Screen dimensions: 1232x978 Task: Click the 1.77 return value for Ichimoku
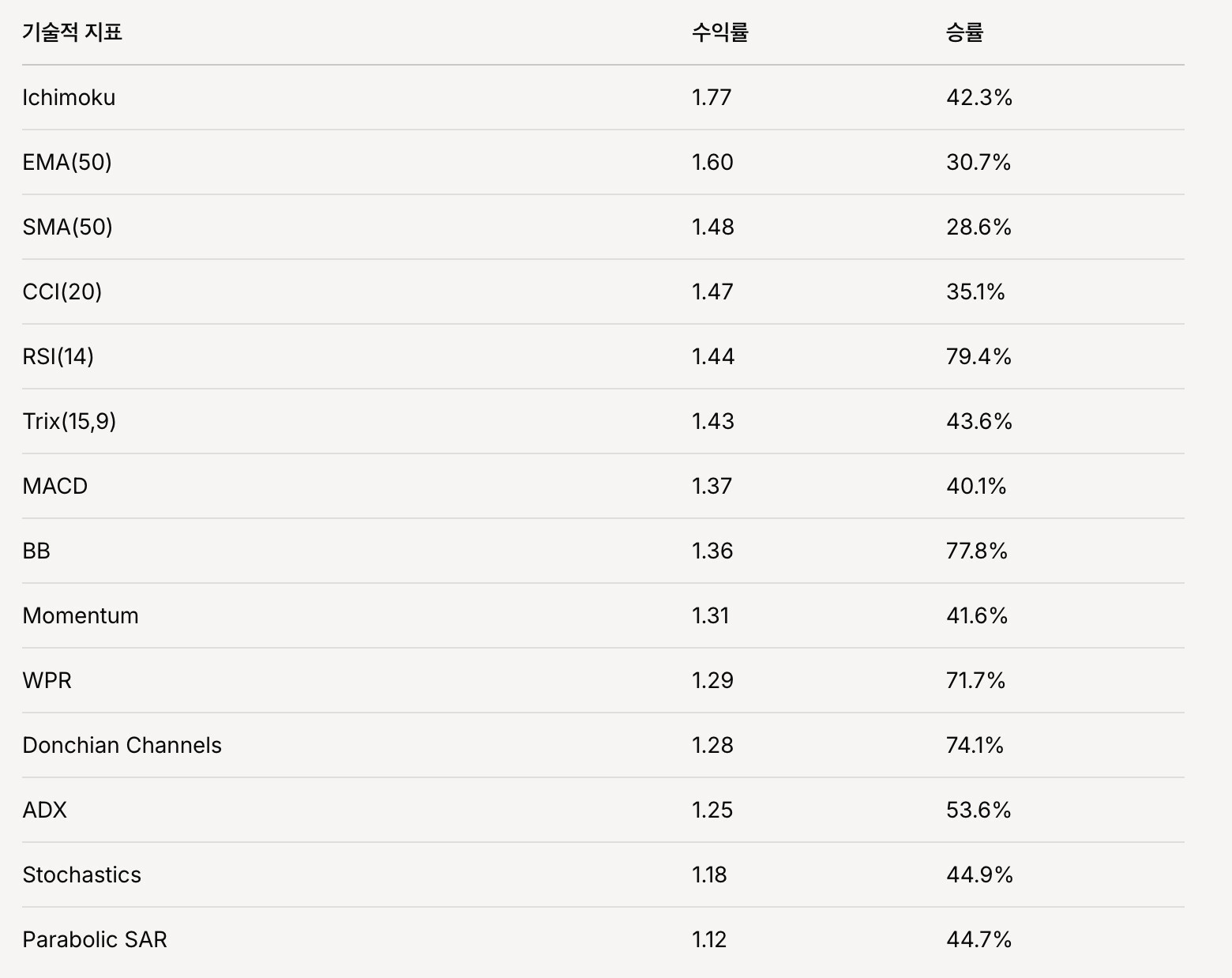(x=712, y=97)
